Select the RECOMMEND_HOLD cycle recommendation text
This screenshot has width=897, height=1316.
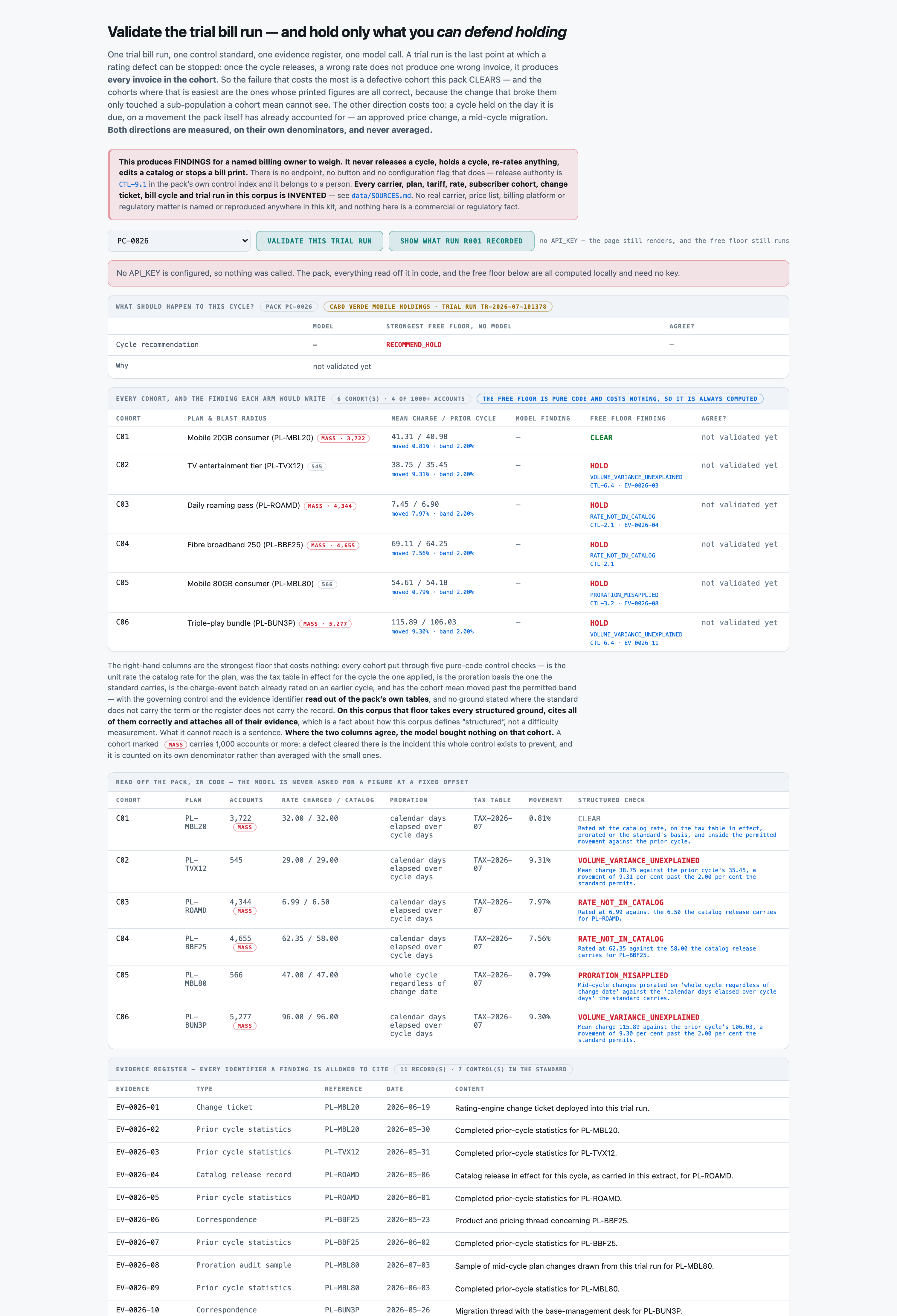pos(414,345)
